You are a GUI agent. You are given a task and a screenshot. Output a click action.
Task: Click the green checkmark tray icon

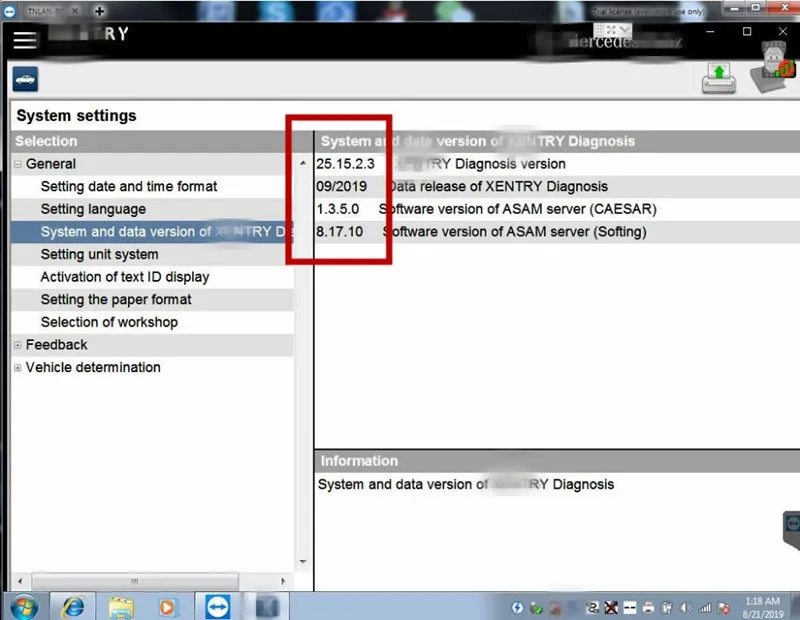[x=536, y=608]
